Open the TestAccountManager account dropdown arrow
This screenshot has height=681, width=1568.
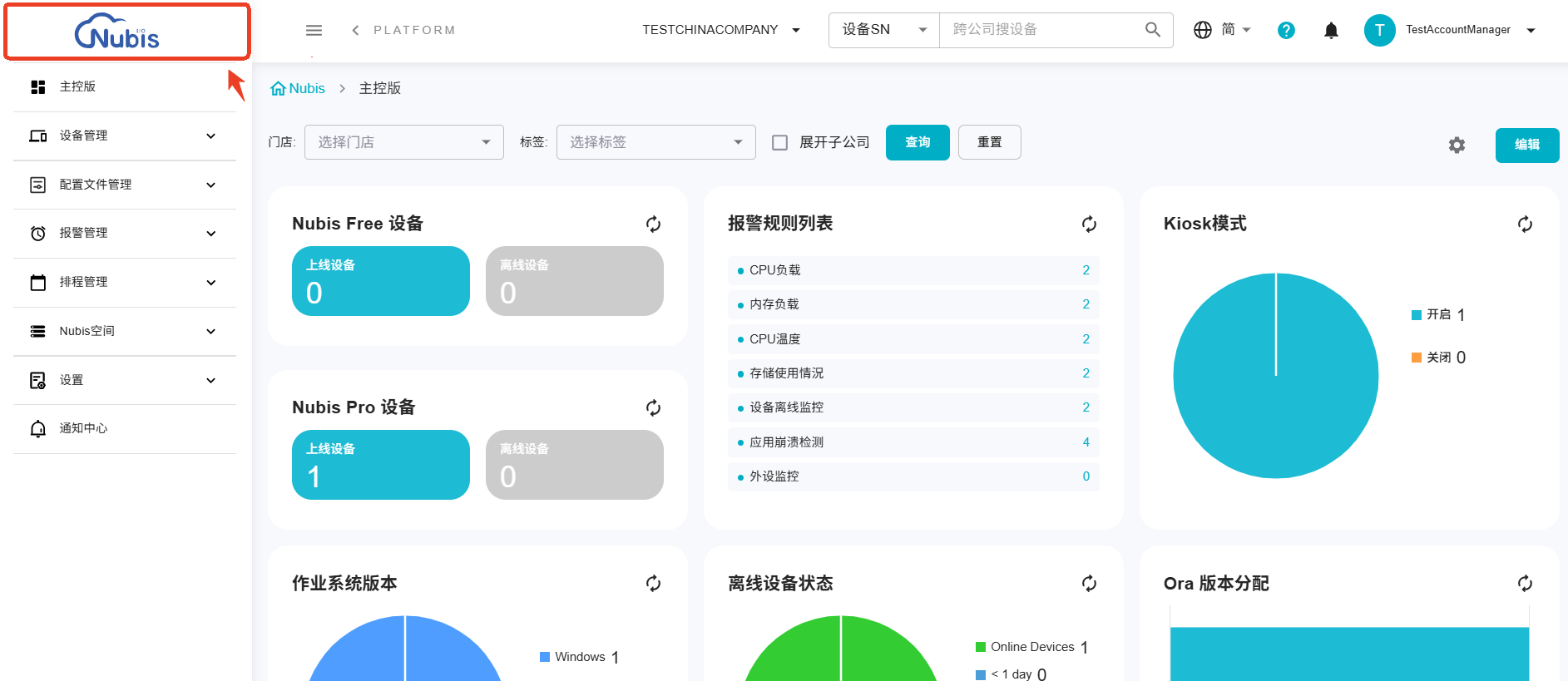tap(1531, 30)
